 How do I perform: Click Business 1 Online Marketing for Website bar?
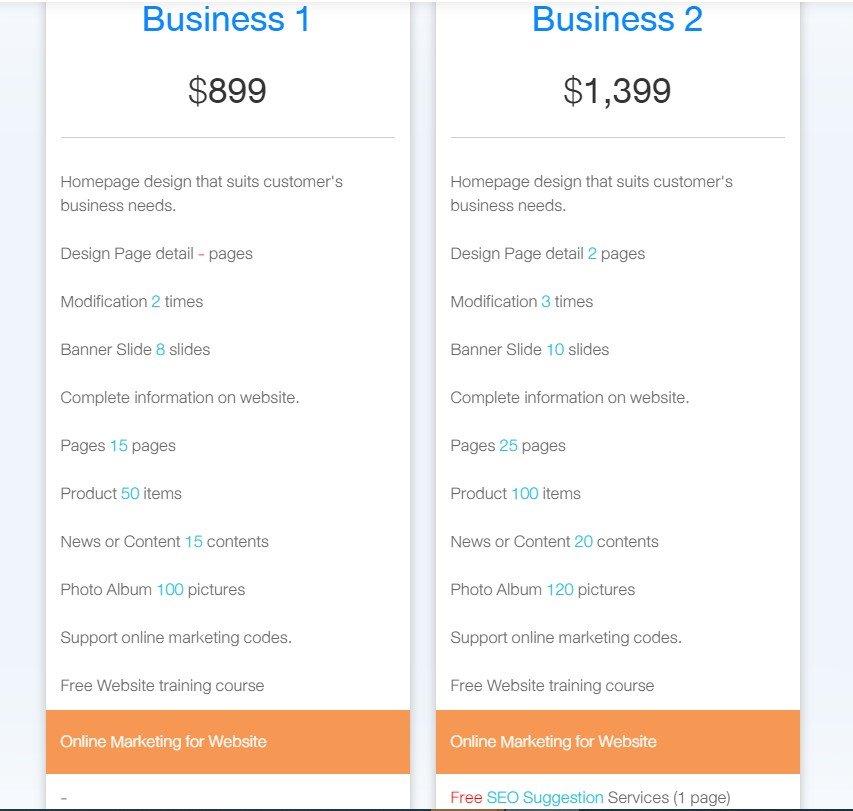click(228, 741)
